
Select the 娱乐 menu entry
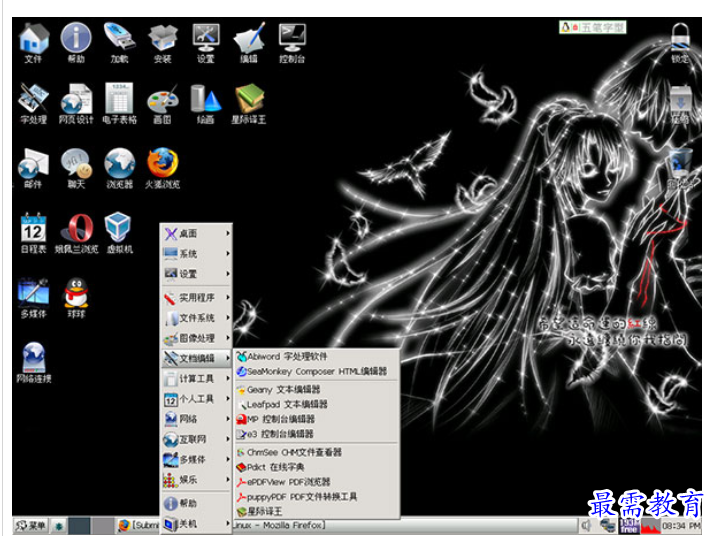click(x=197, y=480)
